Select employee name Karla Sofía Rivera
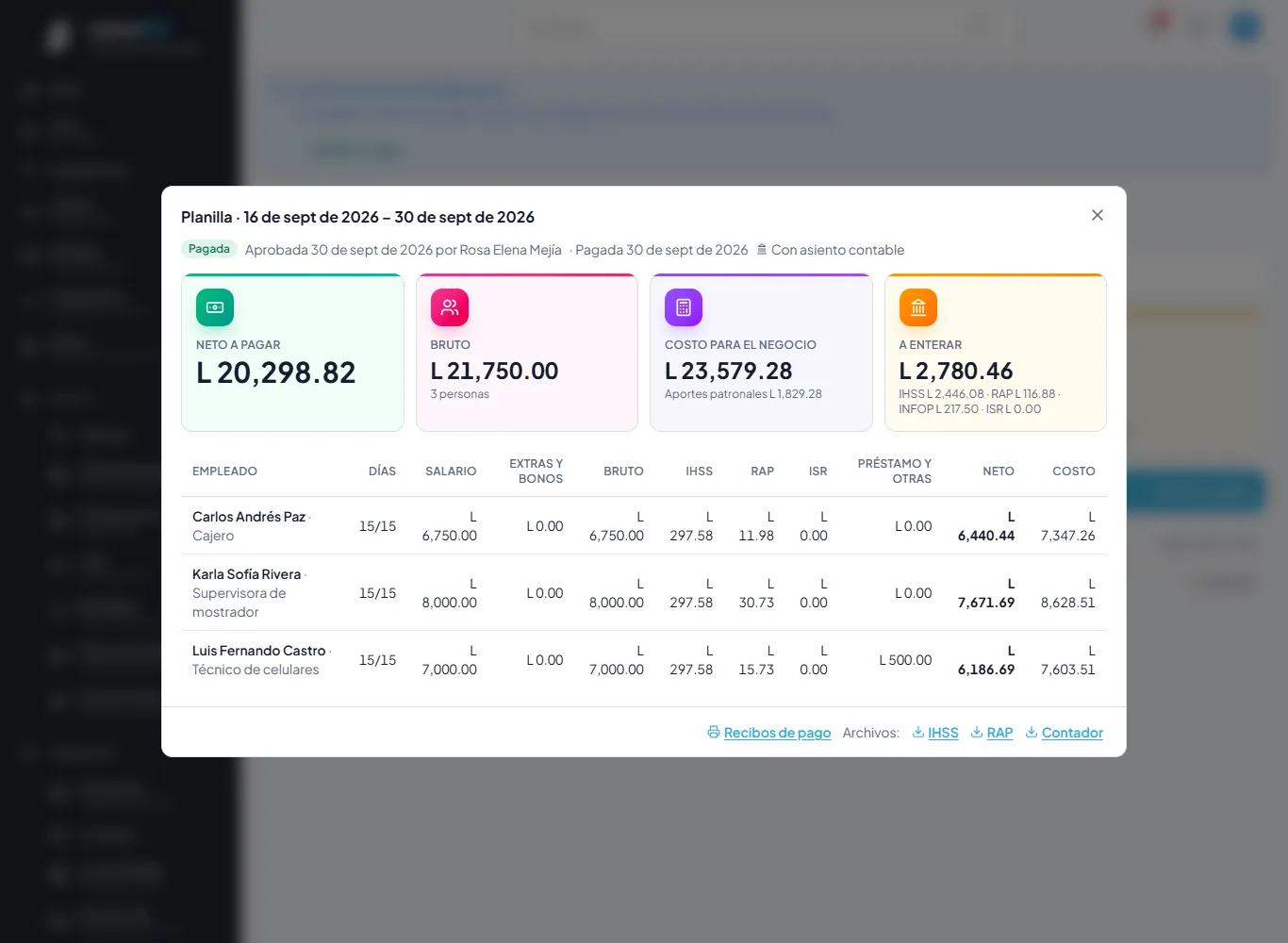 [247, 574]
